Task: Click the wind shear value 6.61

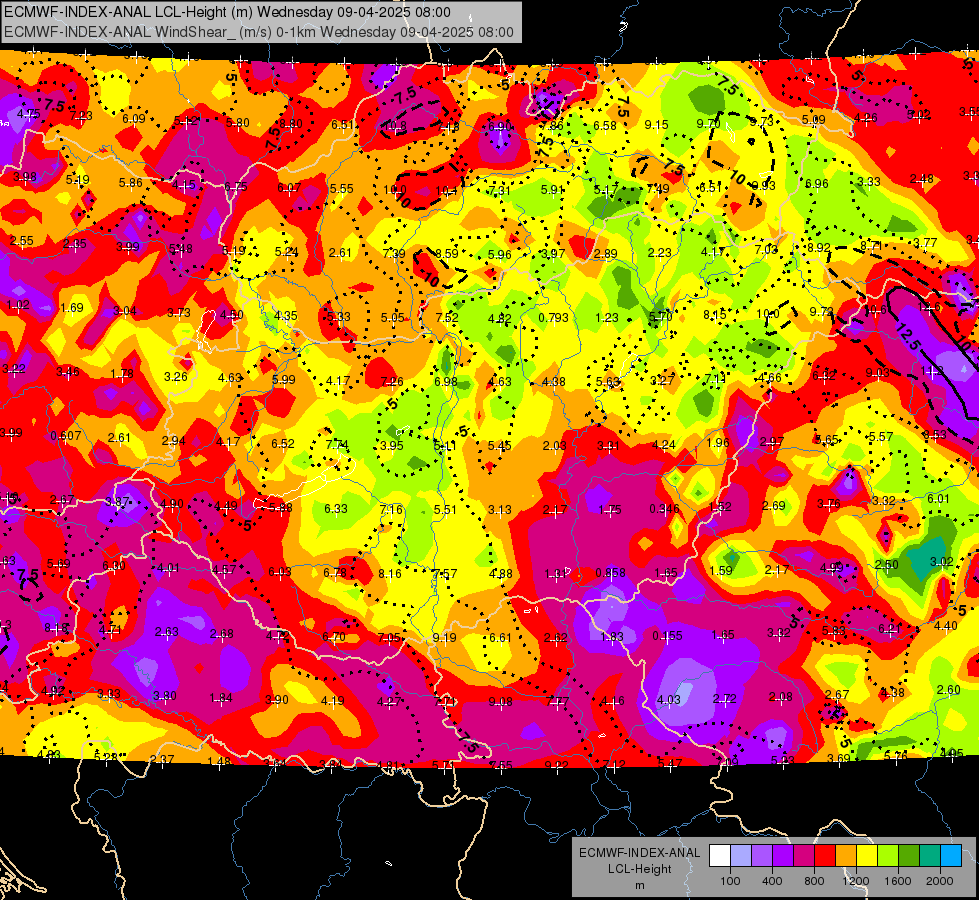Action: [500, 638]
